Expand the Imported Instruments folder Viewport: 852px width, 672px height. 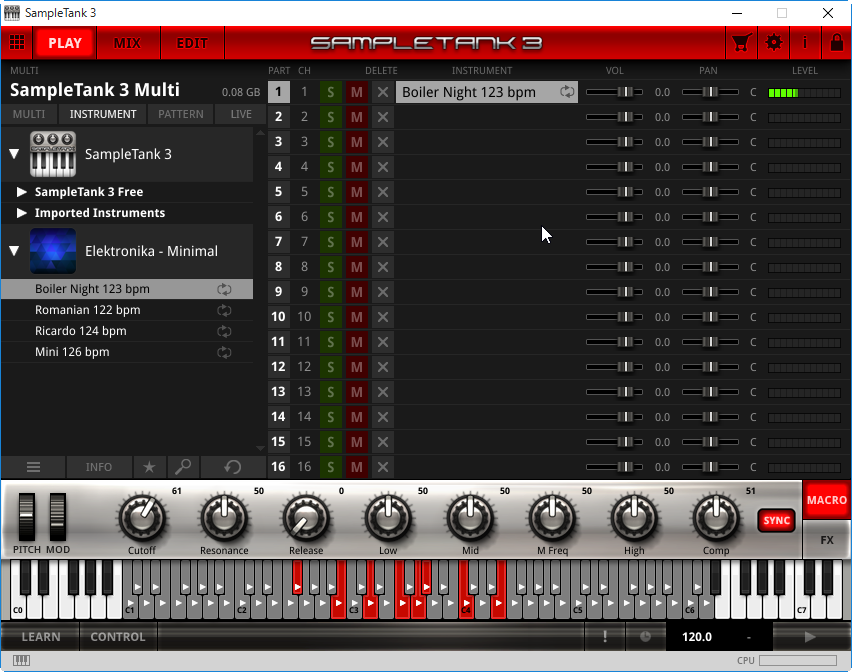click(x=22, y=213)
